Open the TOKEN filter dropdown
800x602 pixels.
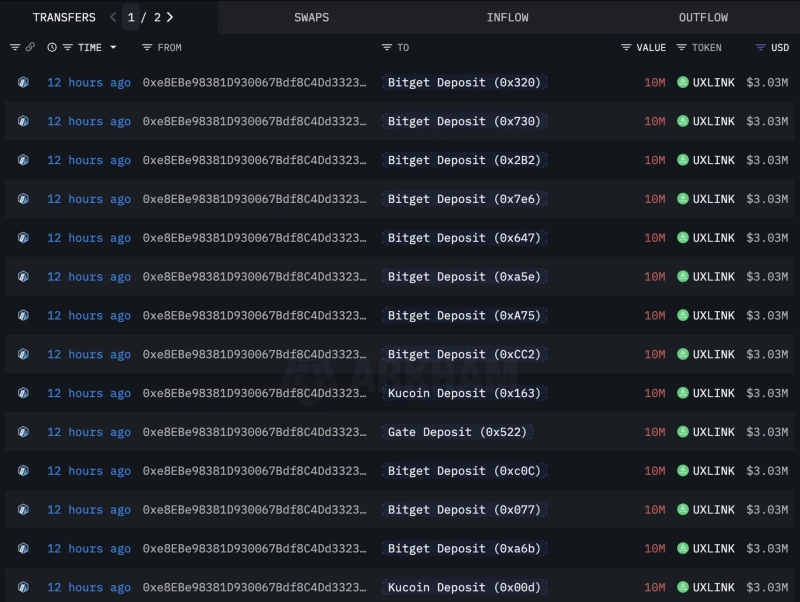682,47
